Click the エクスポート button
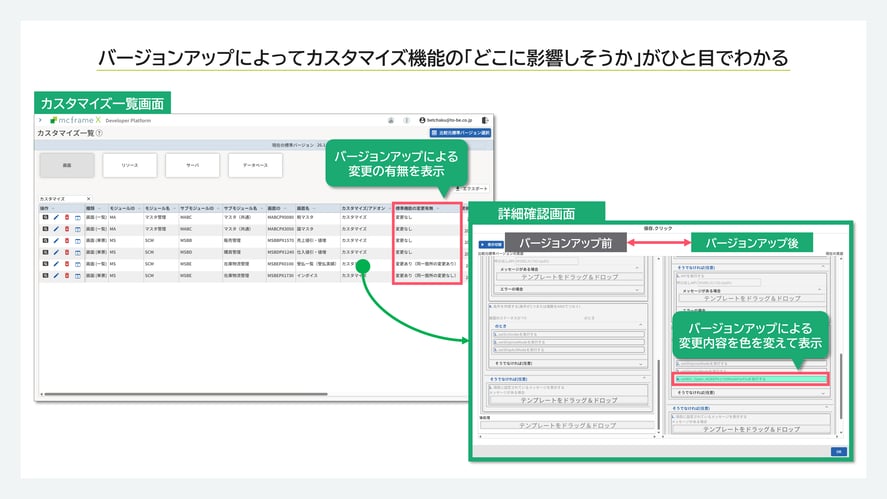 pyautogui.click(x=471, y=188)
